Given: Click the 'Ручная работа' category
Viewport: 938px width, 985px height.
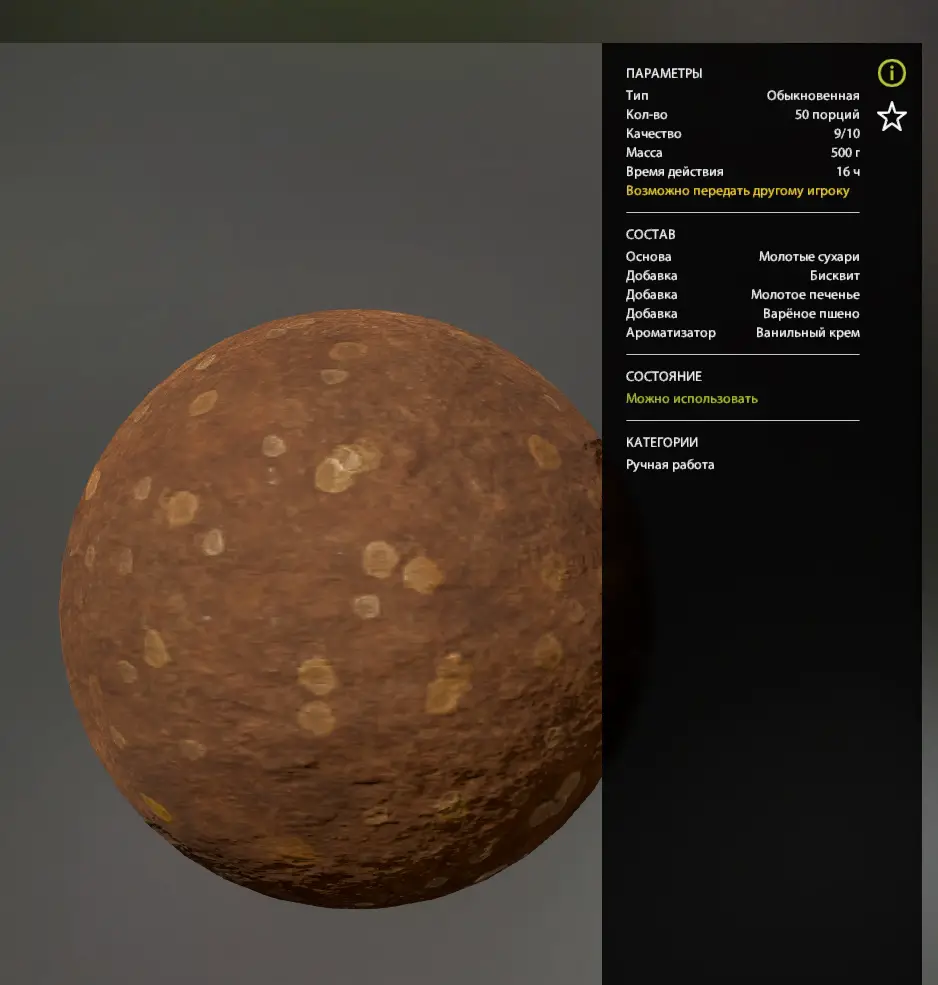Looking at the screenshot, I should (670, 465).
